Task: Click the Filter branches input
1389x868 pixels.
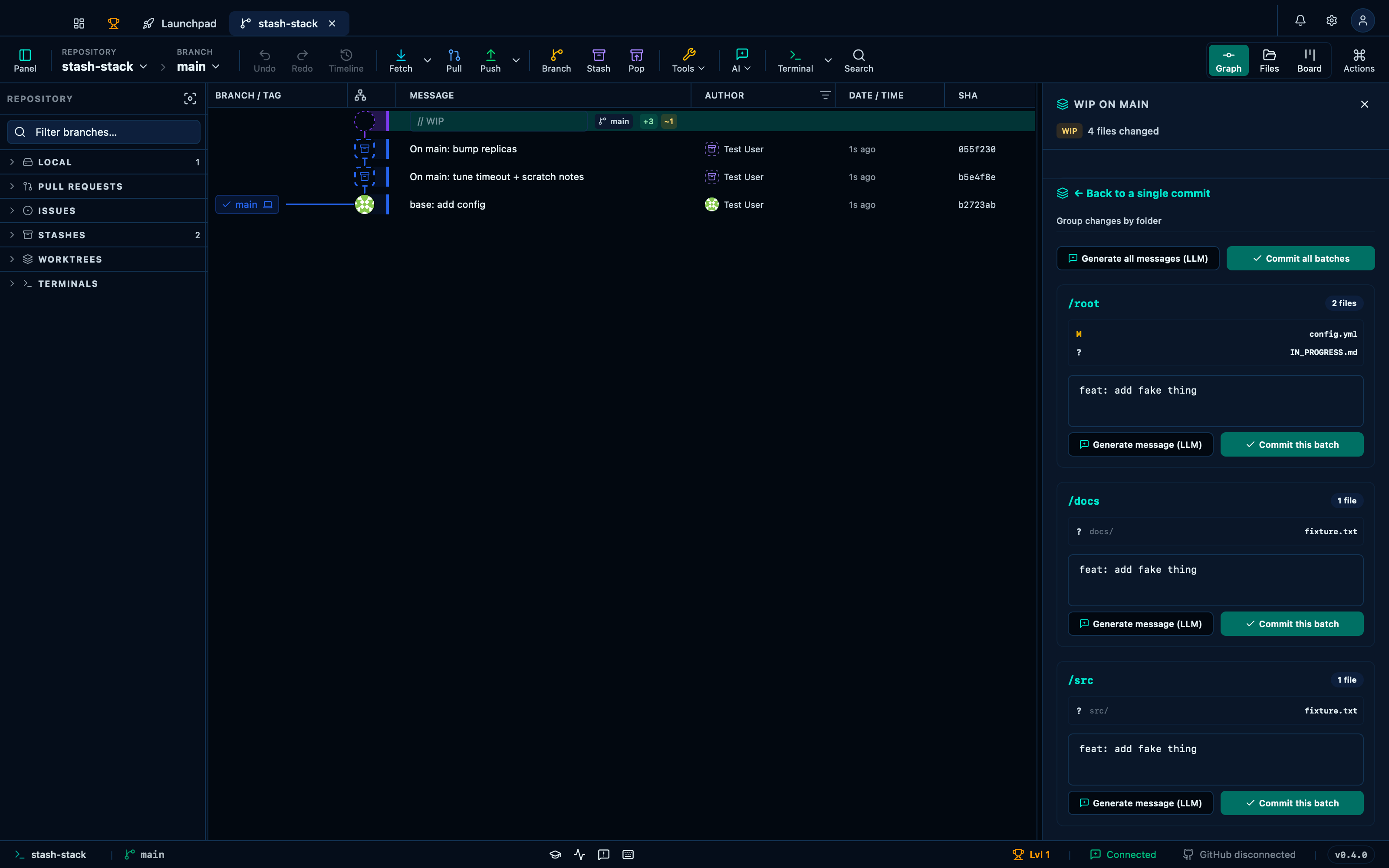Action: (104, 132)
